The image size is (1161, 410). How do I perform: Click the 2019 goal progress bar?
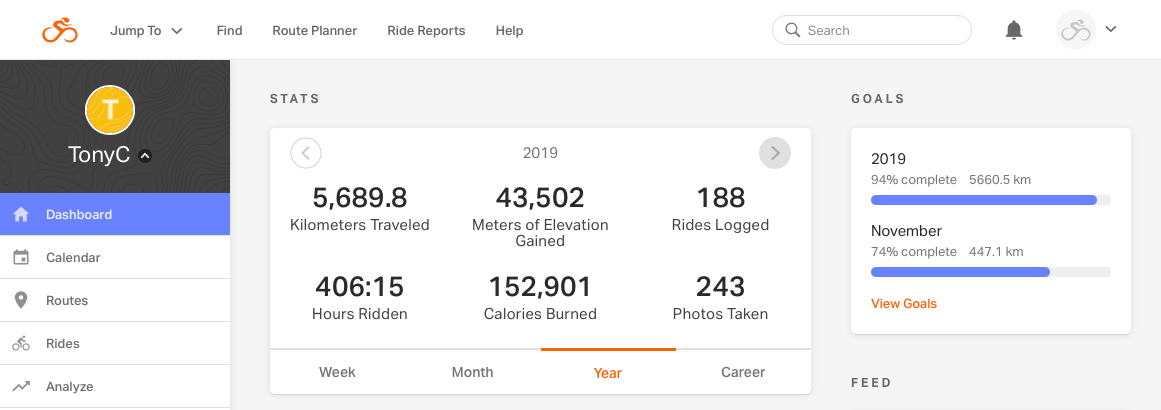coord(990,200)
